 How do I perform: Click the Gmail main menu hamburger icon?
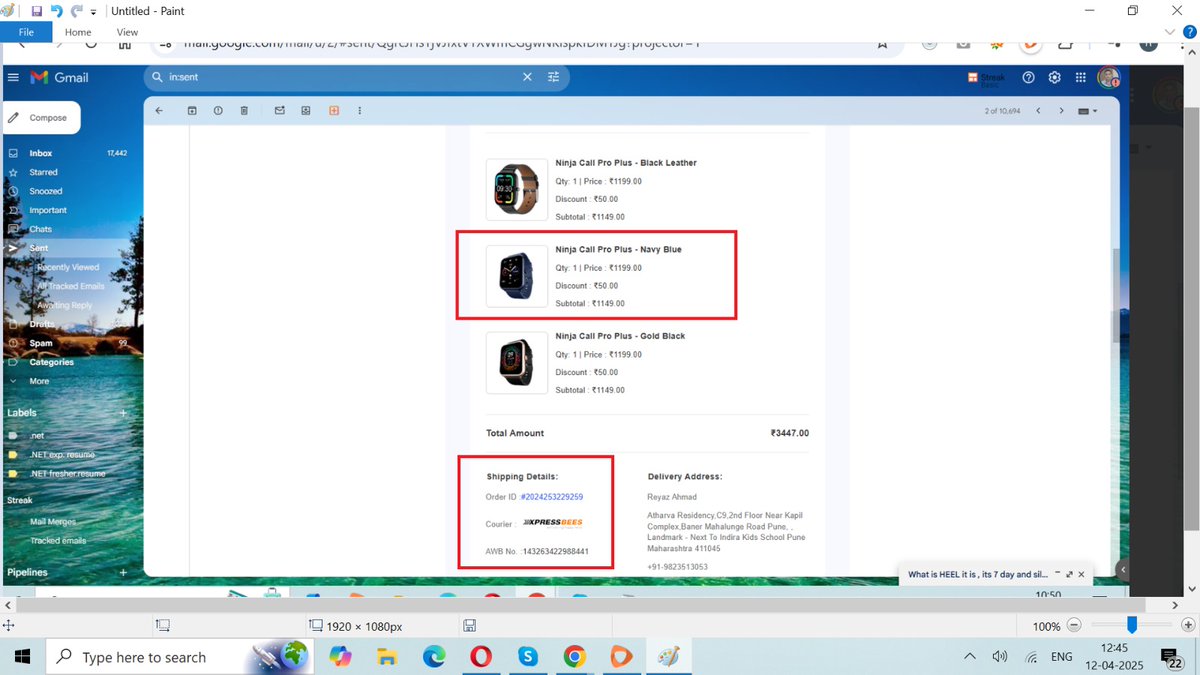13,77
